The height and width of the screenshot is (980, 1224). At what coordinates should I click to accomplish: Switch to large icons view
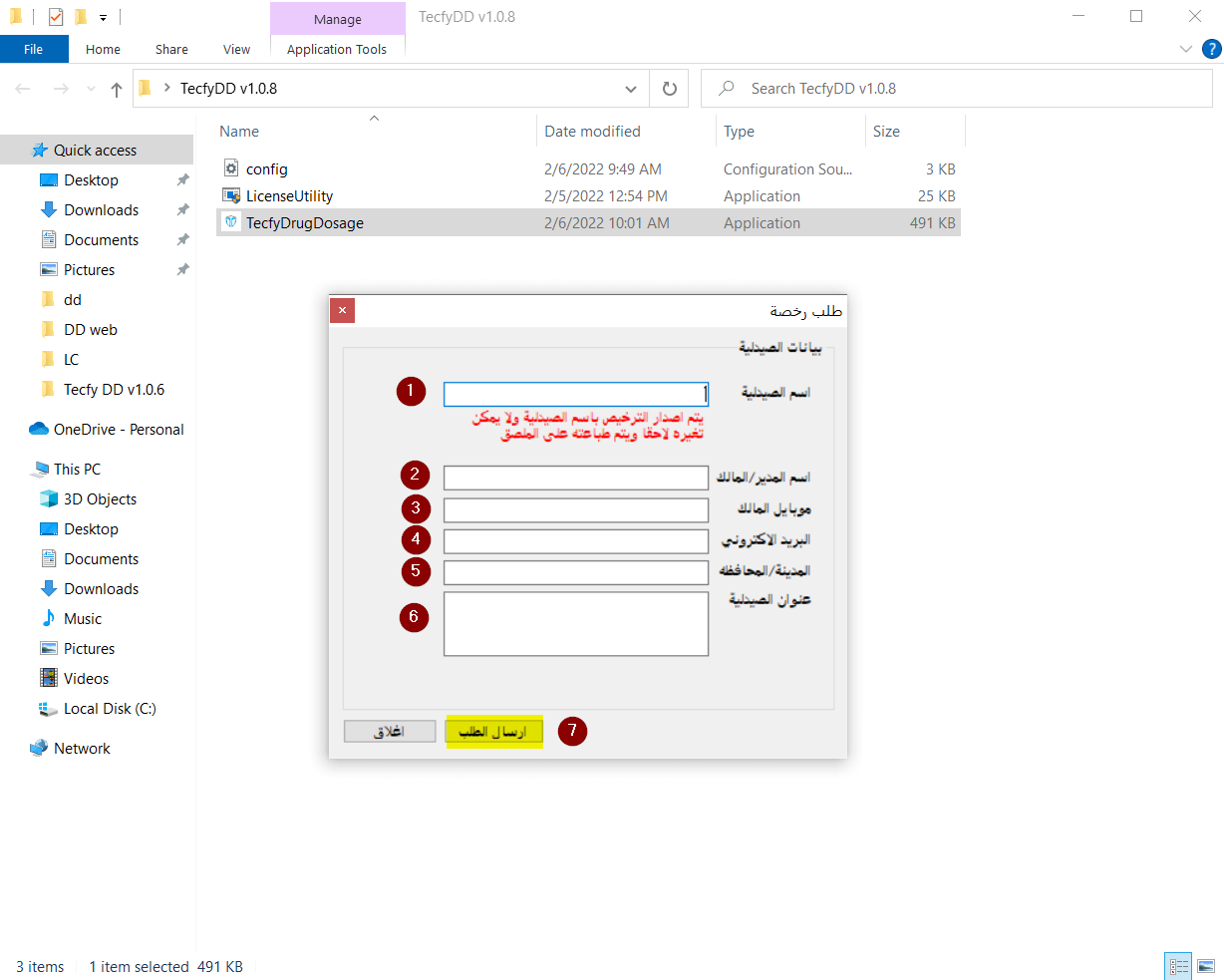click(1206, 966)
